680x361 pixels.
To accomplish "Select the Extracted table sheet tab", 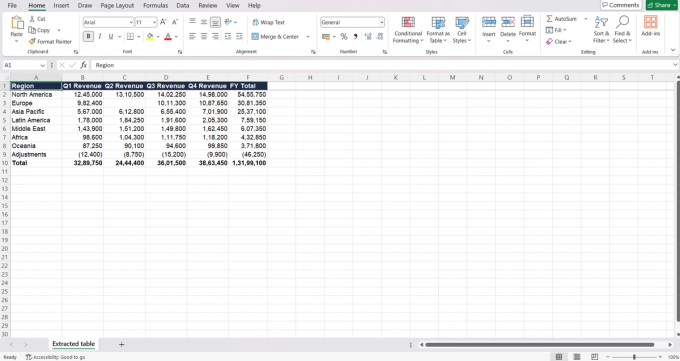I will pyautogui.click(x=73, y=344).
